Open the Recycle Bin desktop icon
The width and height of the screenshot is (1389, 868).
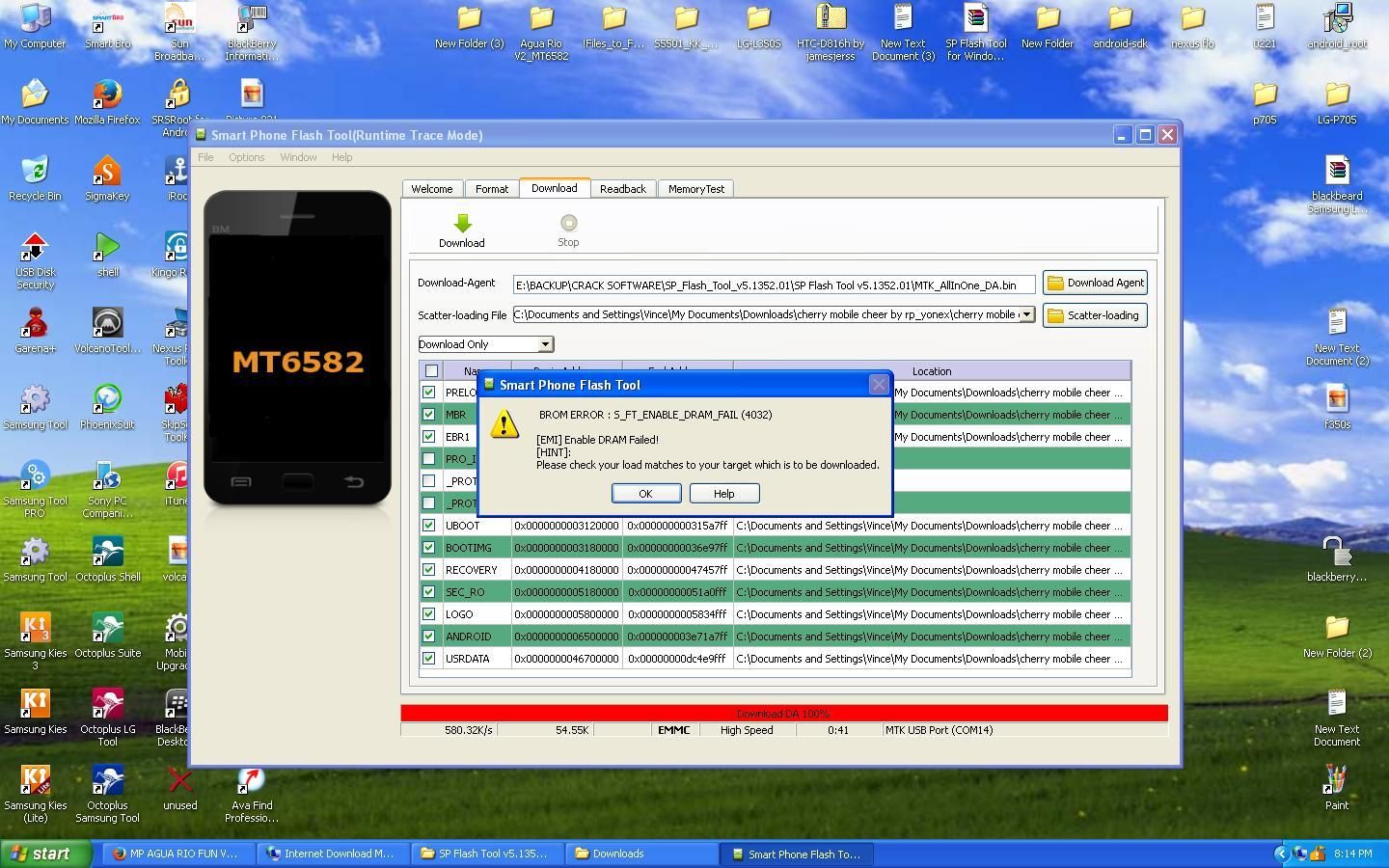pos(35,178)
